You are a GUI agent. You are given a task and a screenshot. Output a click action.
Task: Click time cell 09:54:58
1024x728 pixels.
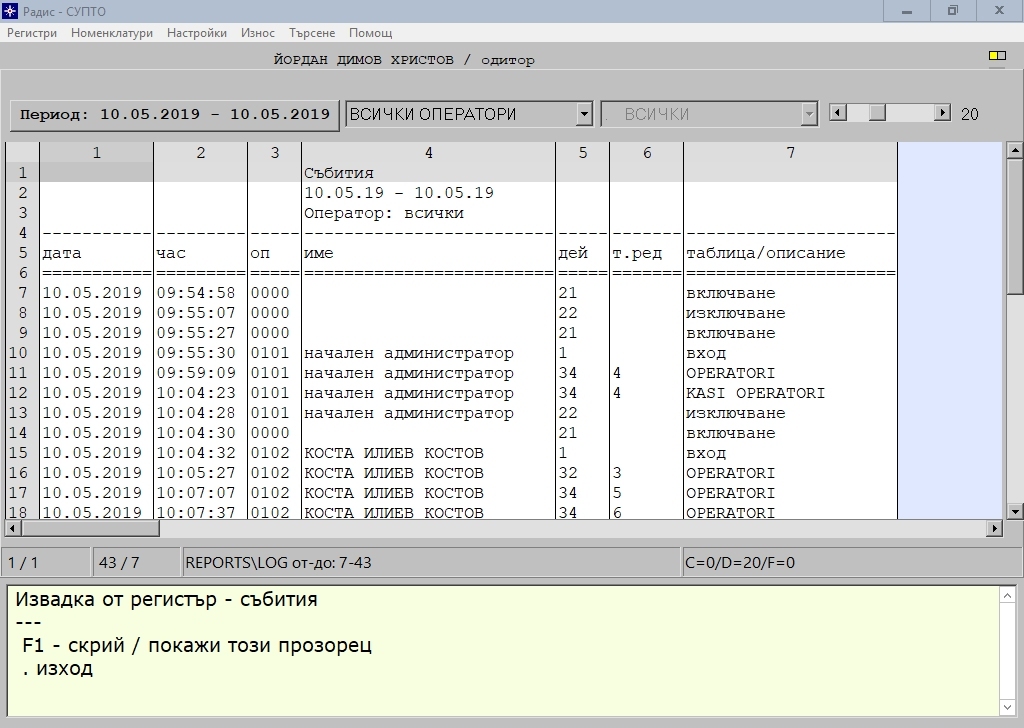point(200,293)
